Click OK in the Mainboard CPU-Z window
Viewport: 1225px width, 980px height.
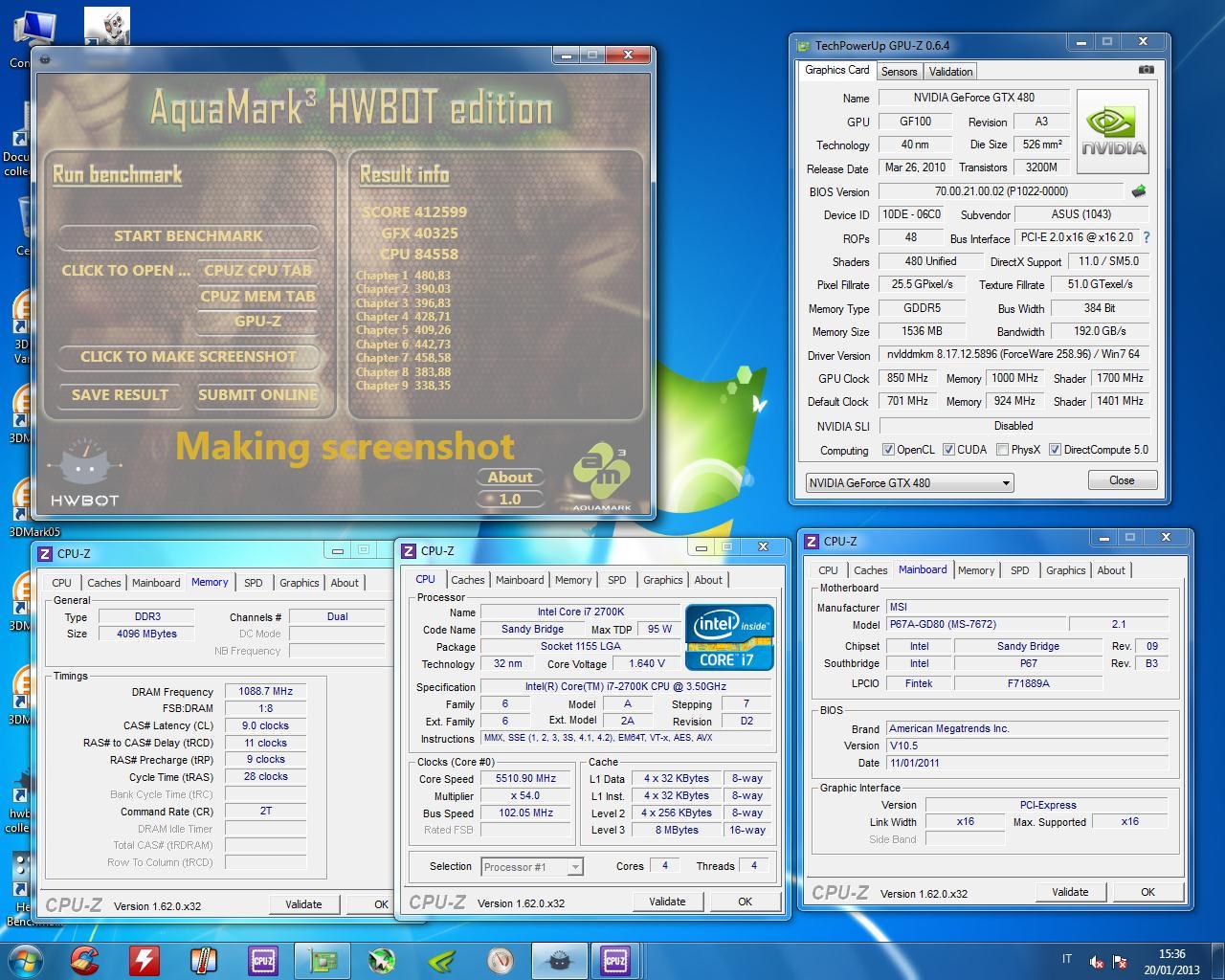tap(1147, 891)
